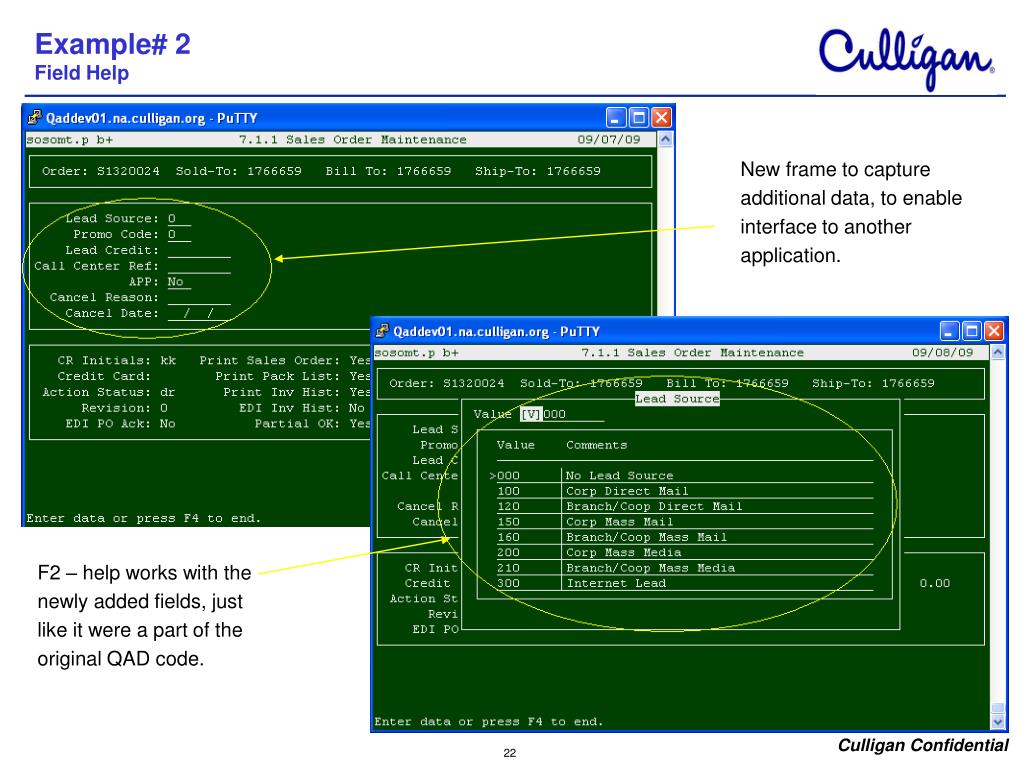Close the front PuTTY window
The height and width of the screenshot is (768, 1024).
994,331
